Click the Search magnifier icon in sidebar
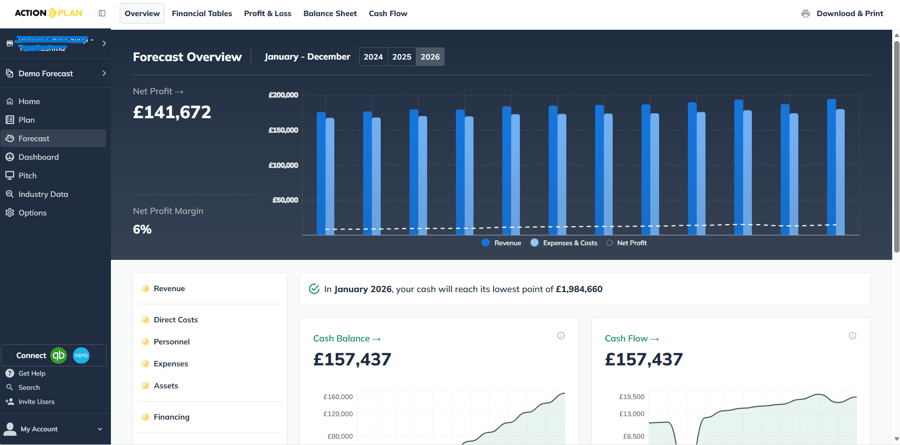 pyautogui.click(x=9, y=388)
